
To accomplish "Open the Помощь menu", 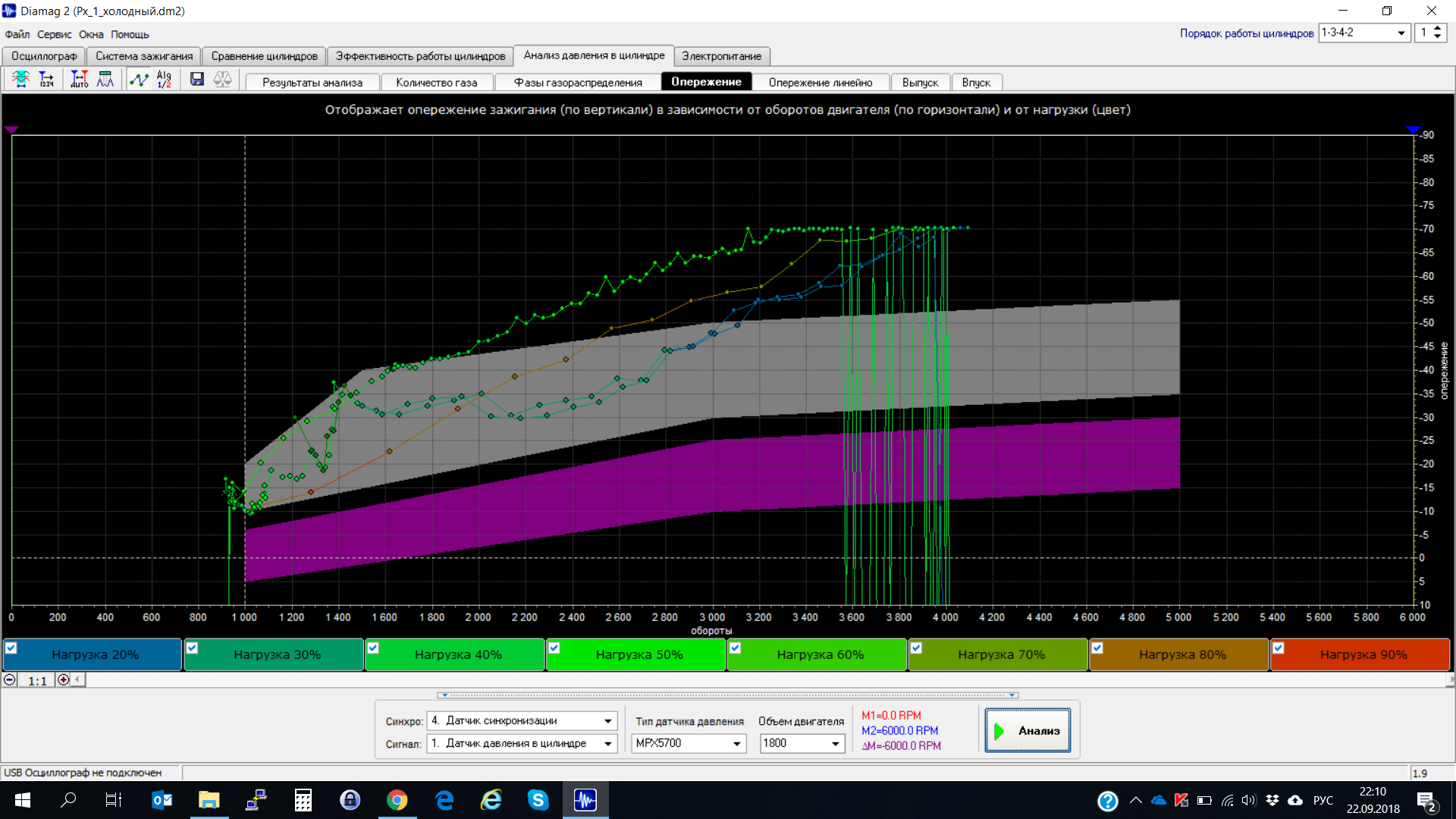I will [130, 34].
